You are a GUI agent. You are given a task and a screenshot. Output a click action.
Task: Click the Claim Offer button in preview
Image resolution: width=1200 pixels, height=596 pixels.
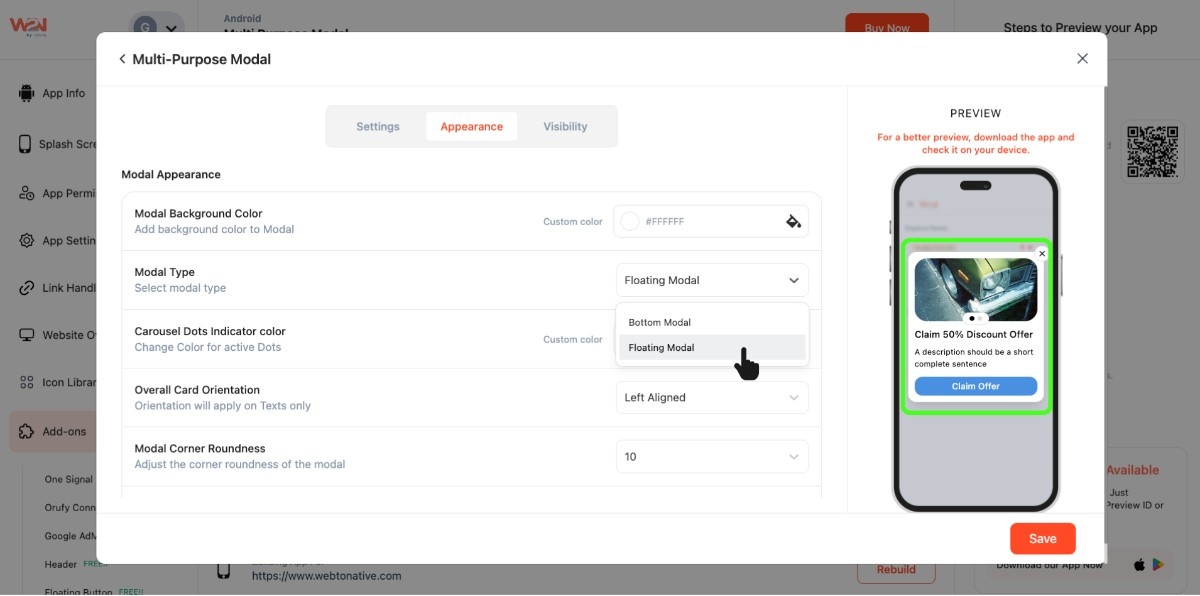click(975, 387)
